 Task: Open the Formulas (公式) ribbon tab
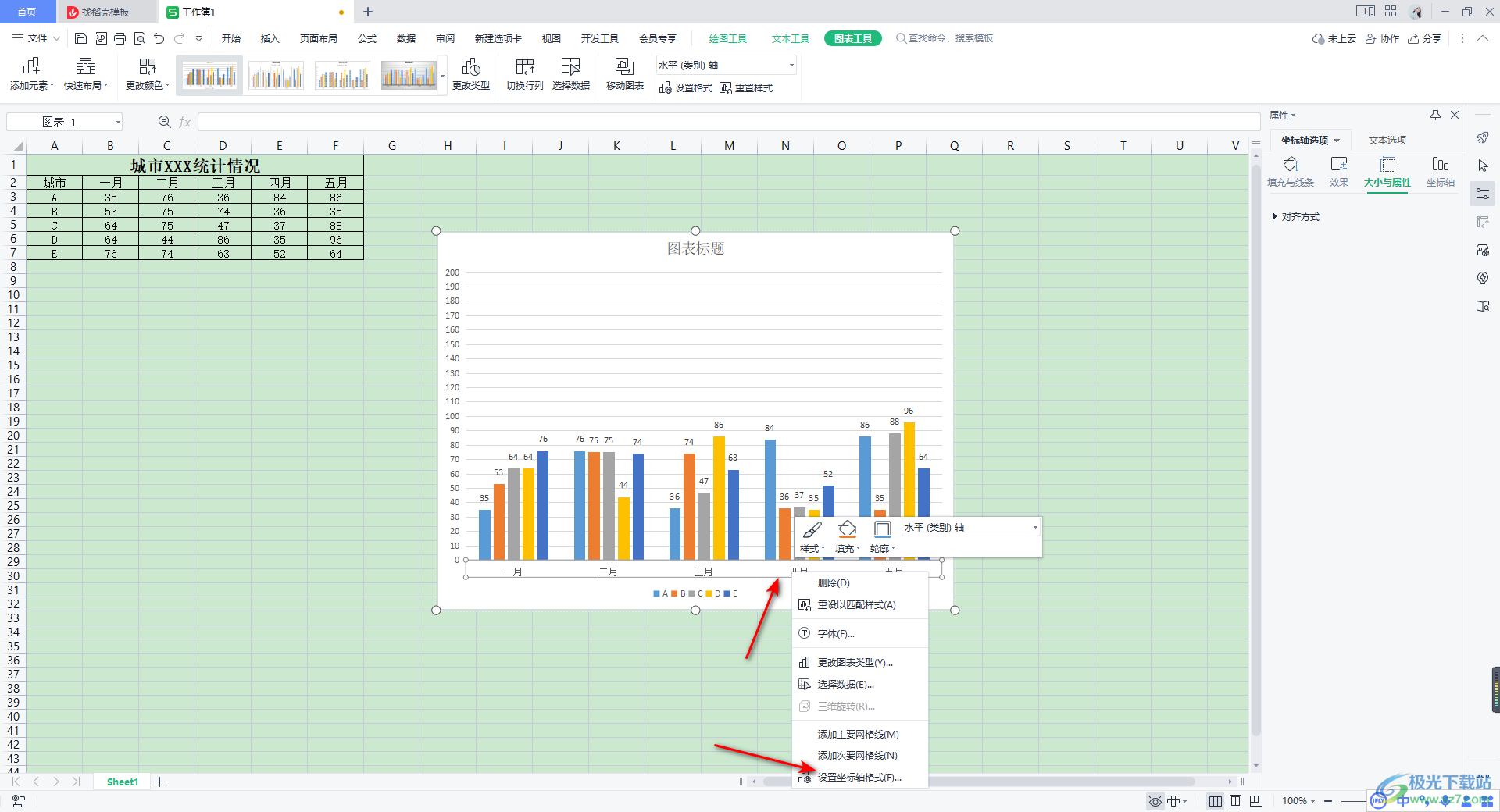367,38
